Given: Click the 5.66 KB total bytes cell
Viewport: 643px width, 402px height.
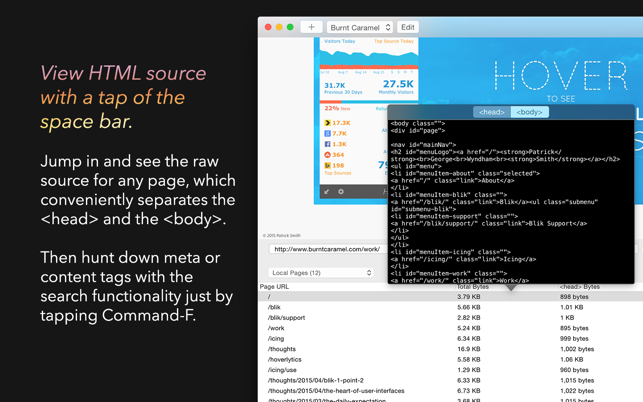Looking at the screenshot, I should (469, 307).
